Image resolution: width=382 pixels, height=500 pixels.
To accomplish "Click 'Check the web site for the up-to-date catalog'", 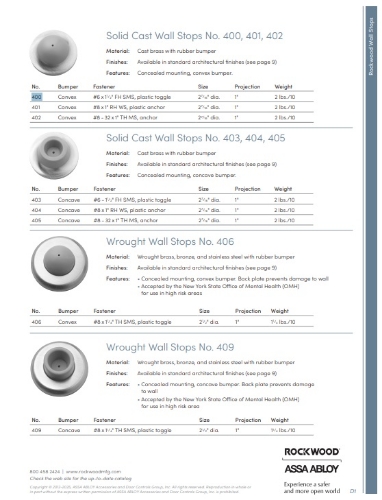I will 81,479.
